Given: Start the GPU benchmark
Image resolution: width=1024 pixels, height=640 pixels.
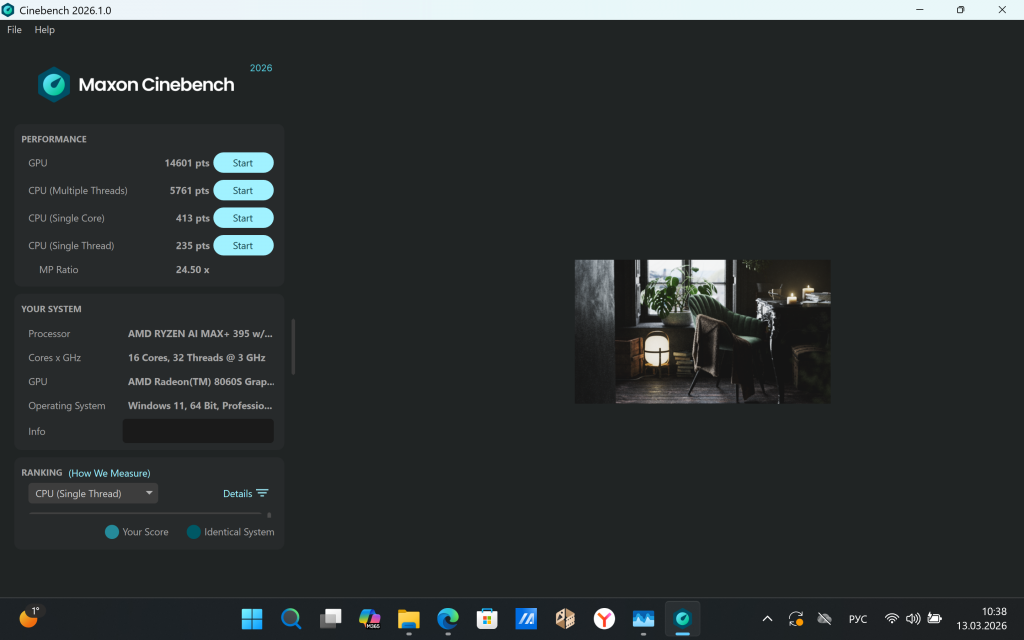Looking at the screenshot, I should [x=243, y=163].
